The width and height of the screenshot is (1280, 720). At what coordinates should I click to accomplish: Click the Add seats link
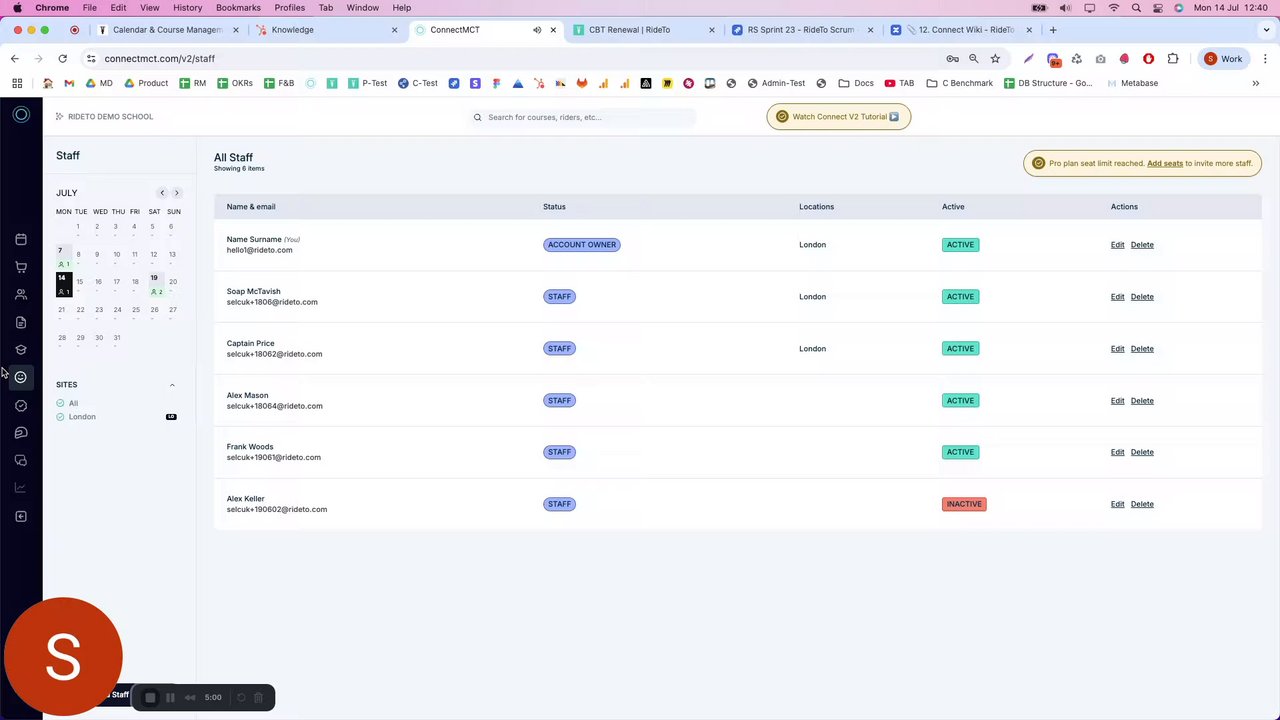1165,163
